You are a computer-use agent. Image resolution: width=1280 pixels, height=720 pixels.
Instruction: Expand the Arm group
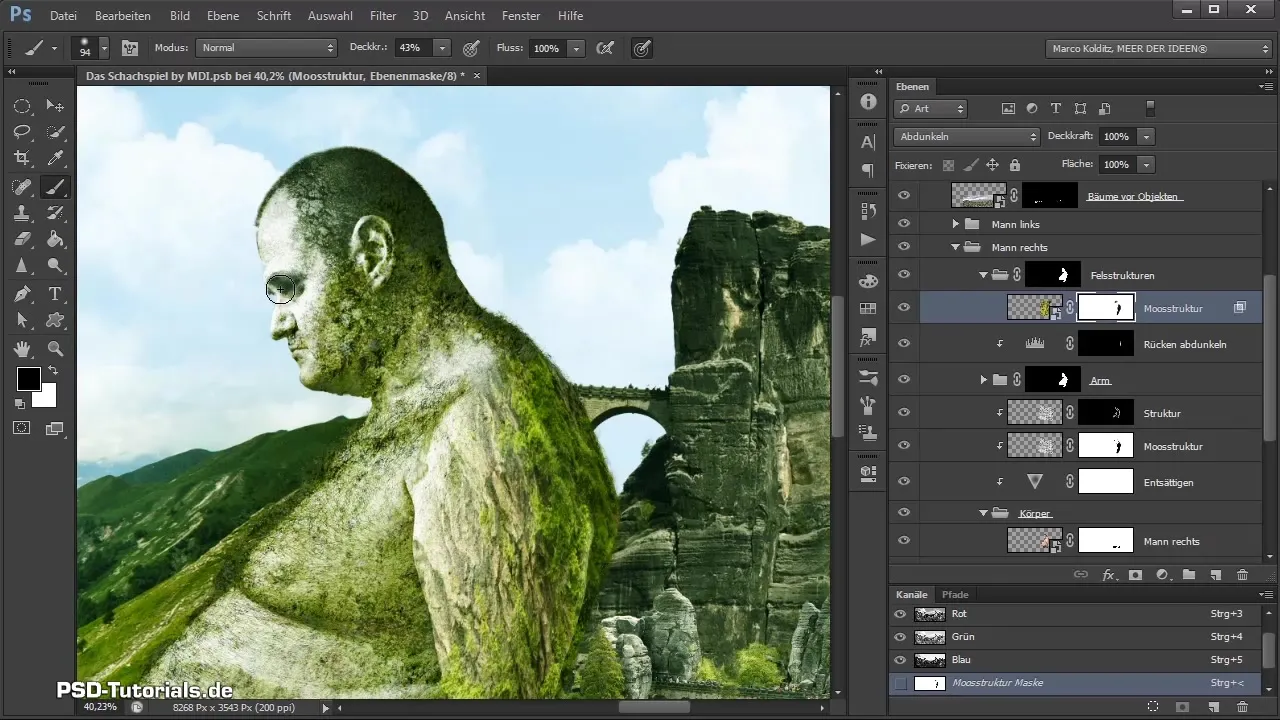pos(983,380)
